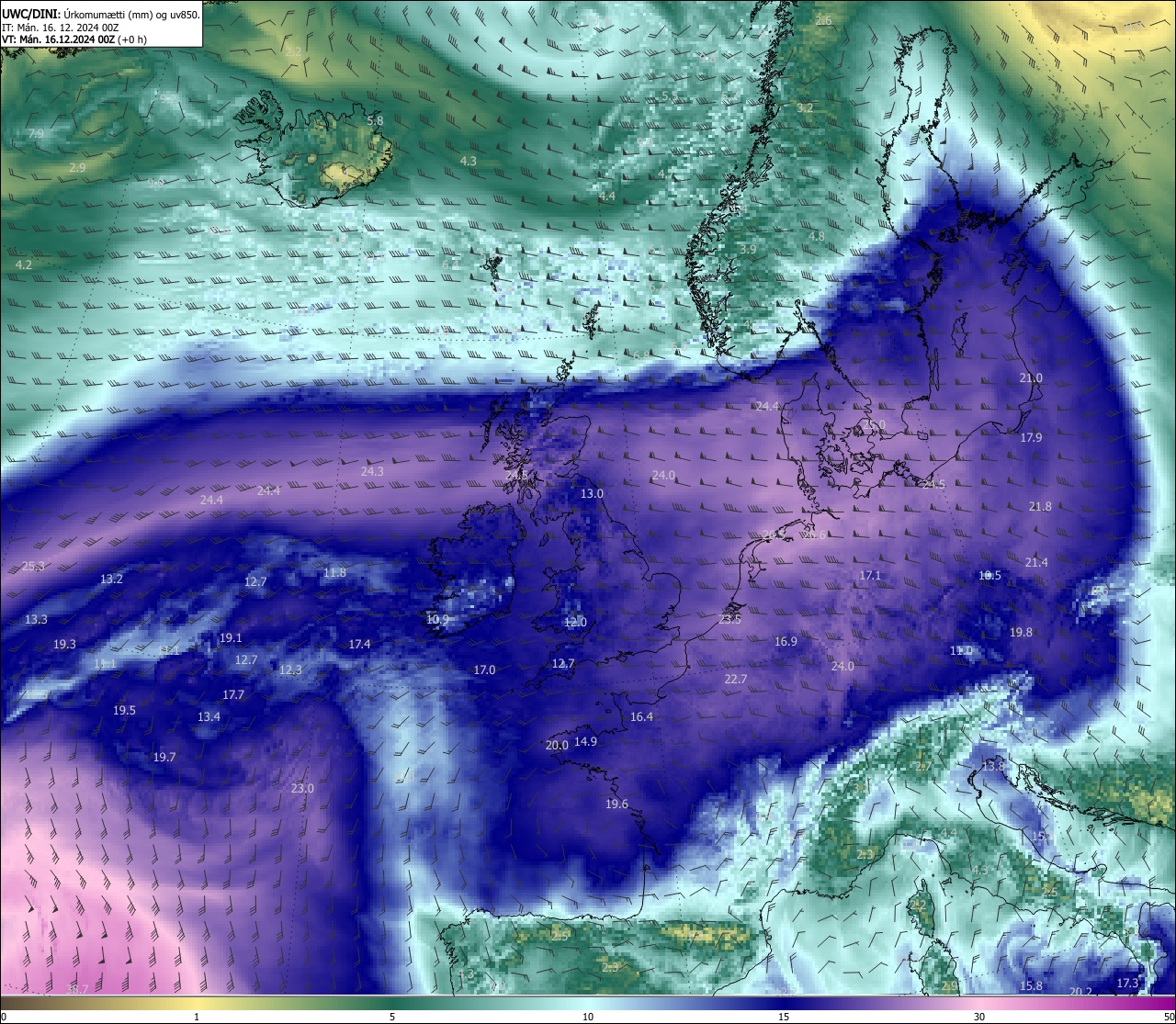Click the map value "17.1"

coord(870,576)
